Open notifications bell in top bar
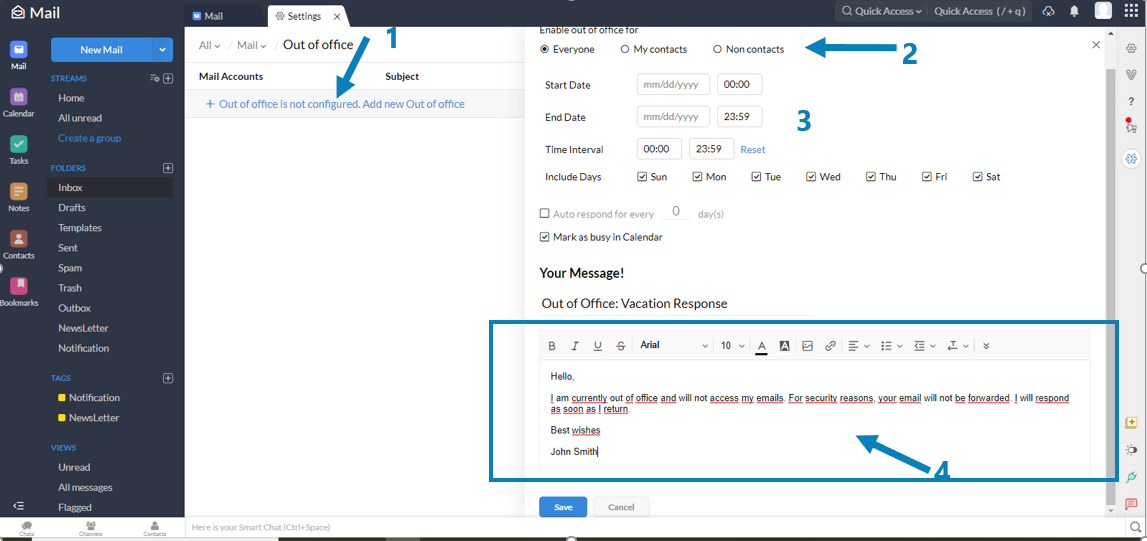The height and width of the screenshot is (541, 1147). coord(1074,11)
